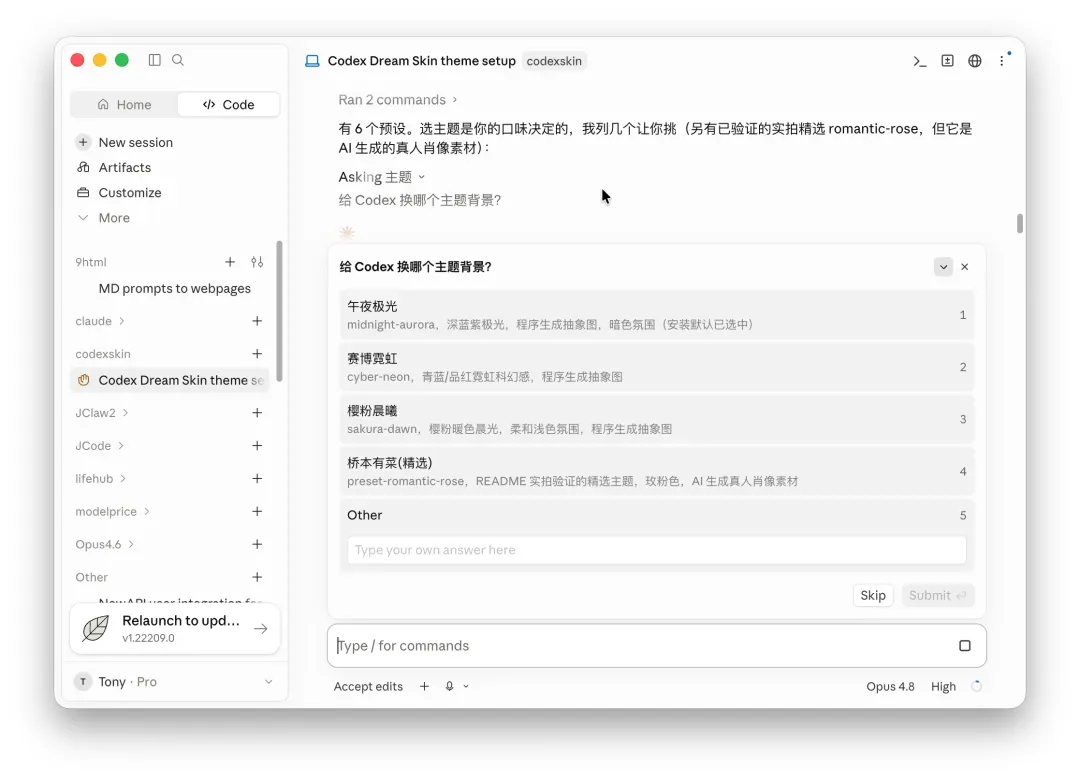Image resolution: width=1080 pixels, height=780 pixels.
Task: Add session to Other group
Action: coord(257,577)
